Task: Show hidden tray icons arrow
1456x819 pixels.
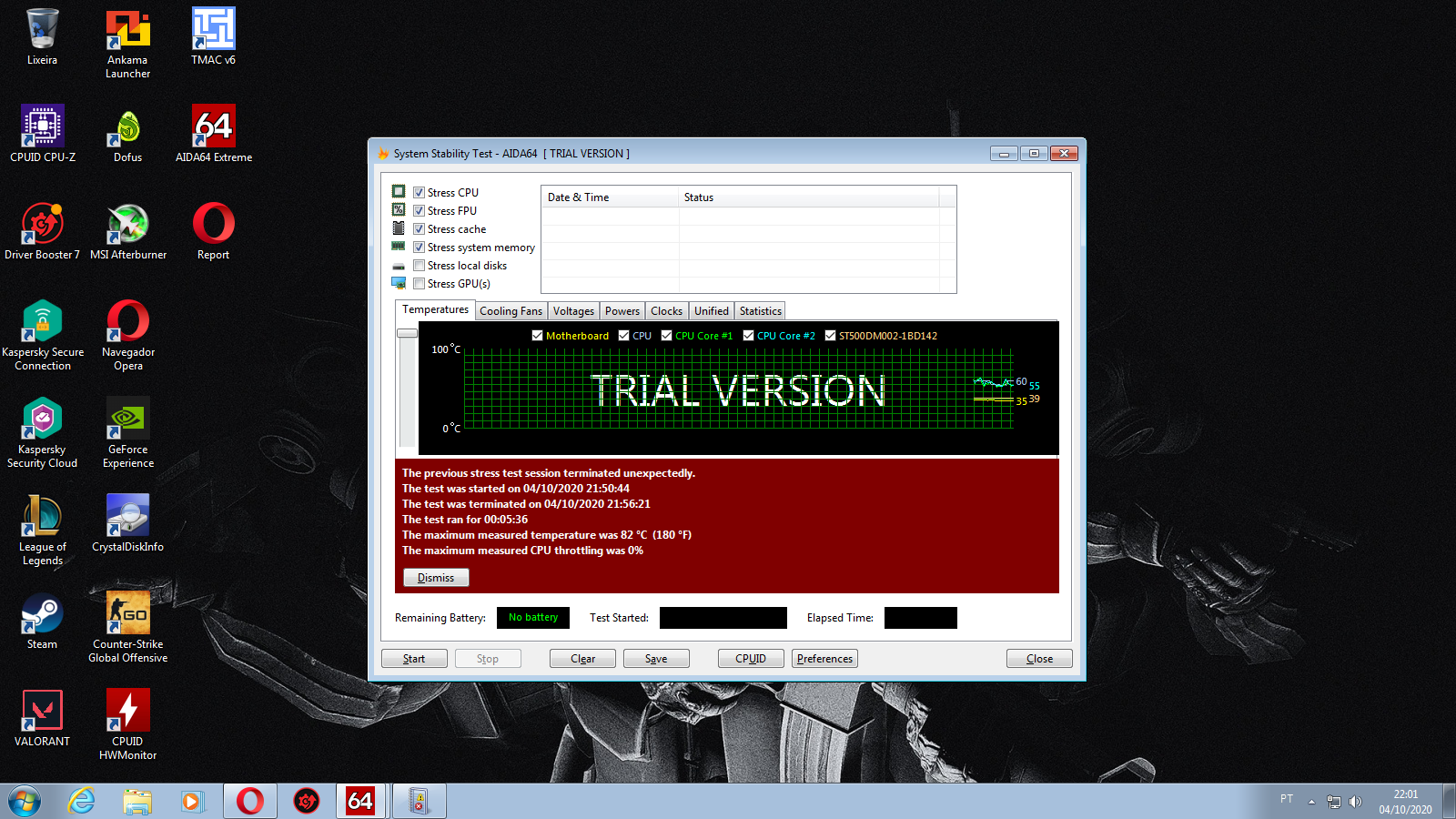Action: tap(1311, 802)
